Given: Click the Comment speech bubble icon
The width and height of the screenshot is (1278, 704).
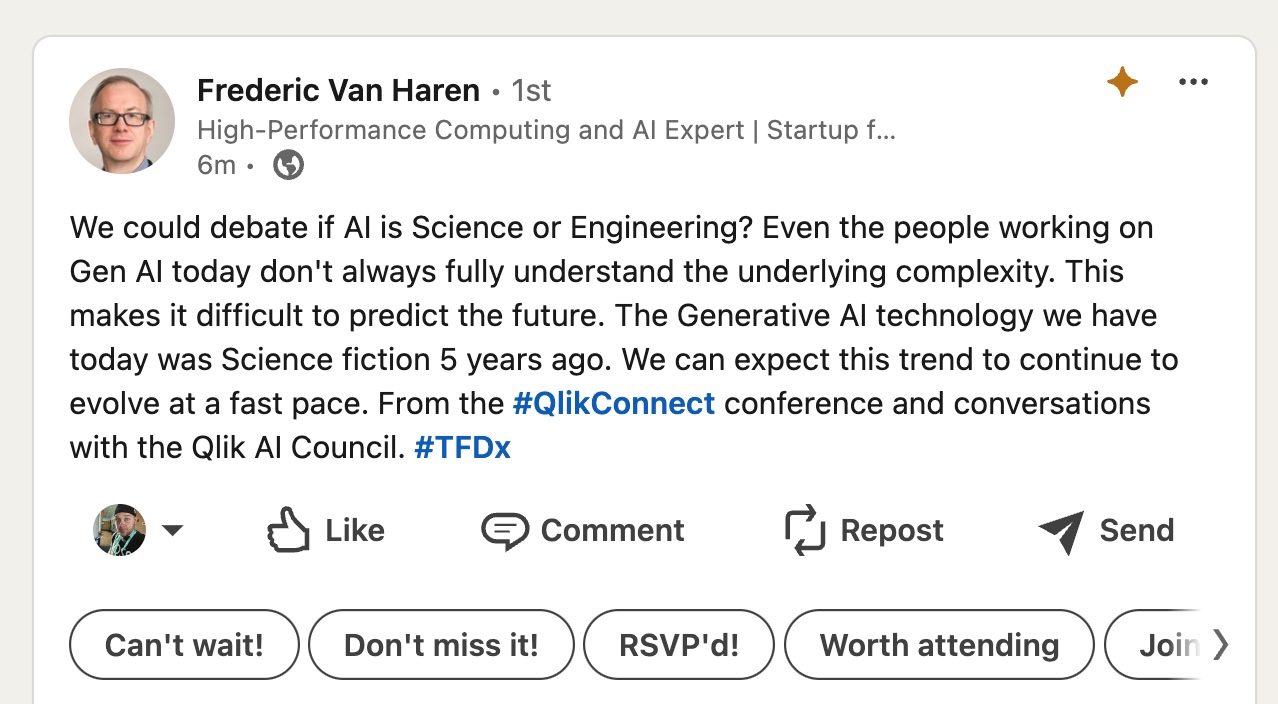Looking at the screenshot, I should 504,530.
